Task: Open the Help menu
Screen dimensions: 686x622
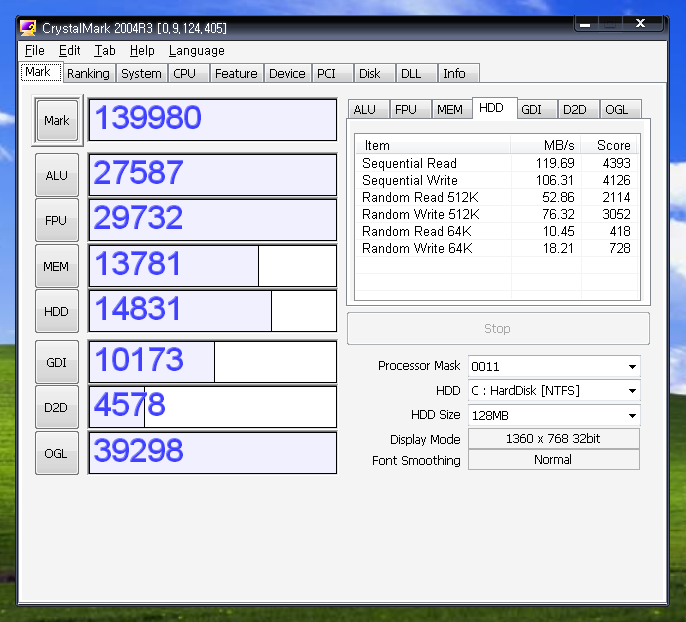Action: point(142,51)
